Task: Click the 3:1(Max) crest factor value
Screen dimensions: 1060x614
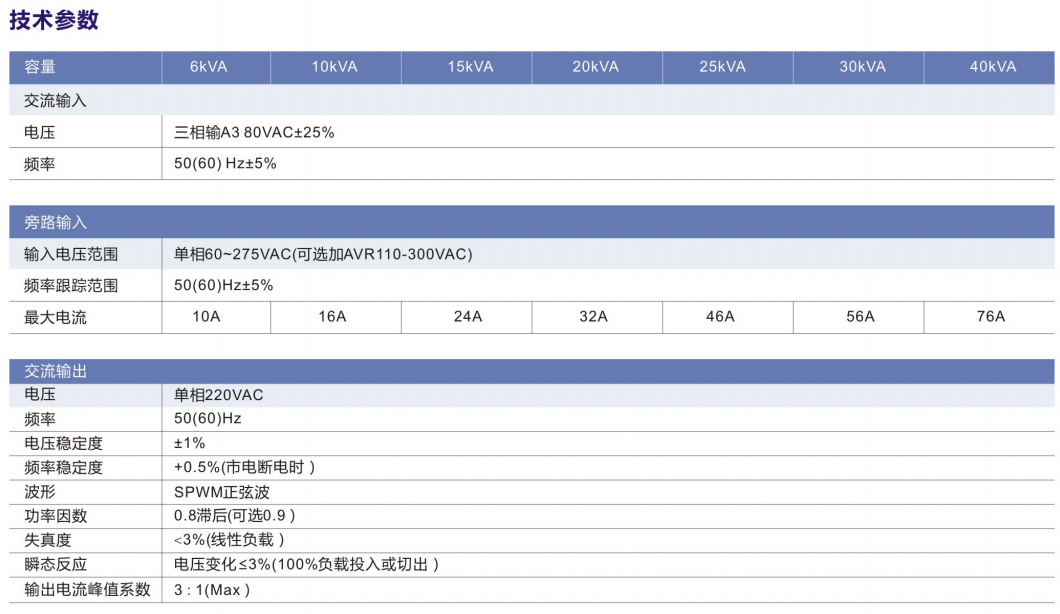Action: click(x=212, y=590)
